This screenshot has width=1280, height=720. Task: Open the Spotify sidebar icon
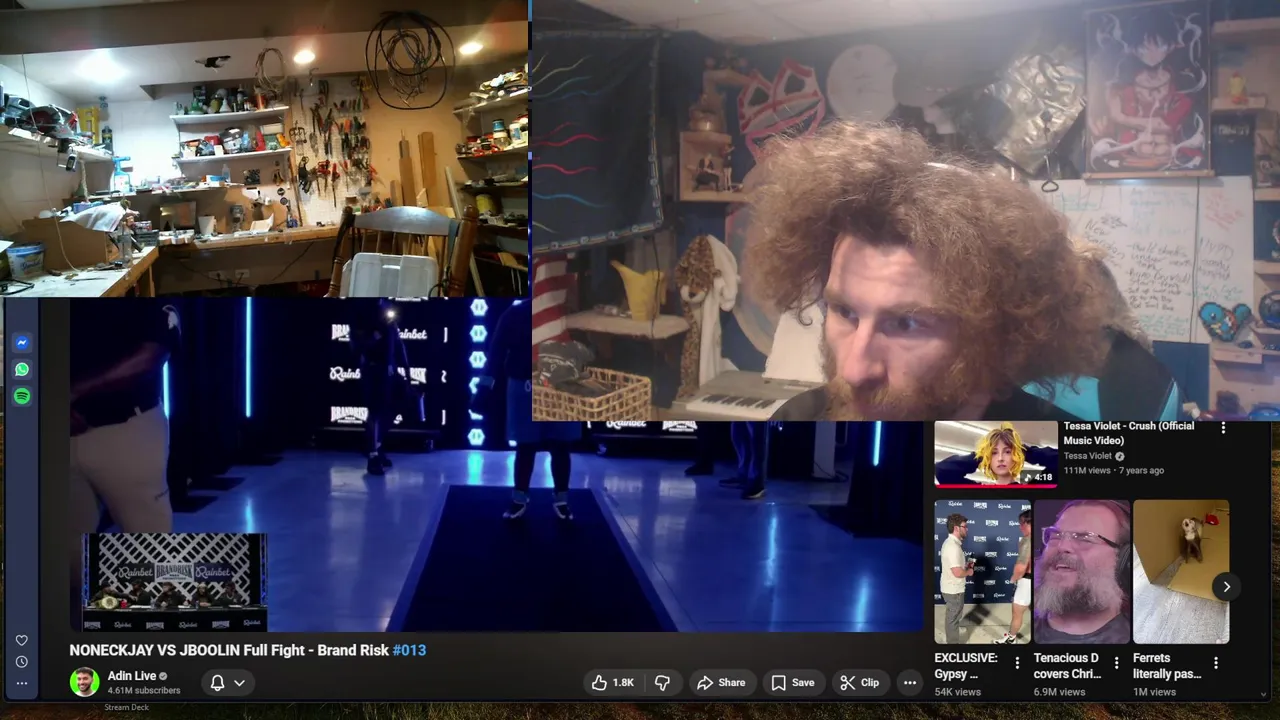coord(22,397)
